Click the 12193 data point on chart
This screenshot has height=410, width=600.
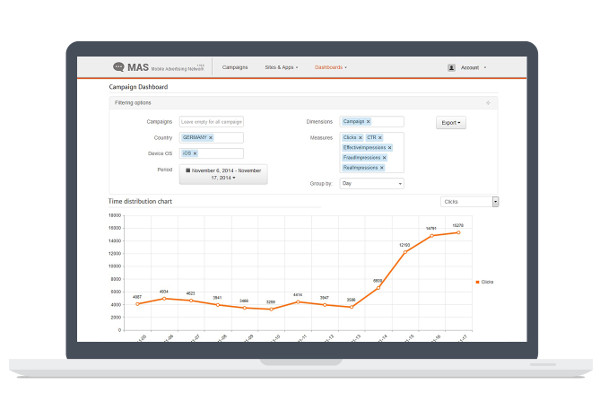(405, 252)
